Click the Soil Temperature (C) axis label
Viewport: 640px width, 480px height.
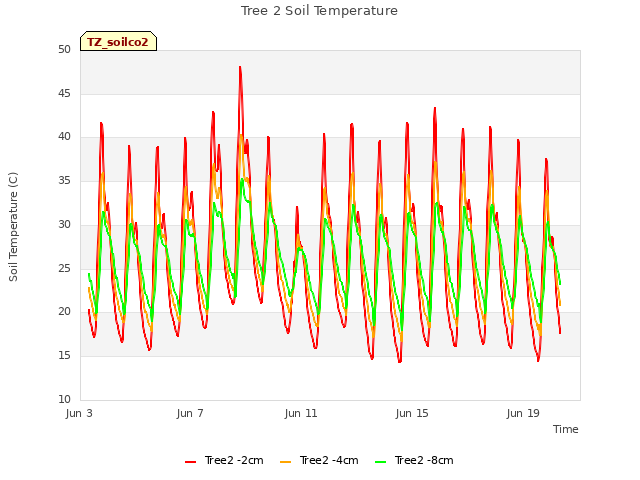coord(13,227)
